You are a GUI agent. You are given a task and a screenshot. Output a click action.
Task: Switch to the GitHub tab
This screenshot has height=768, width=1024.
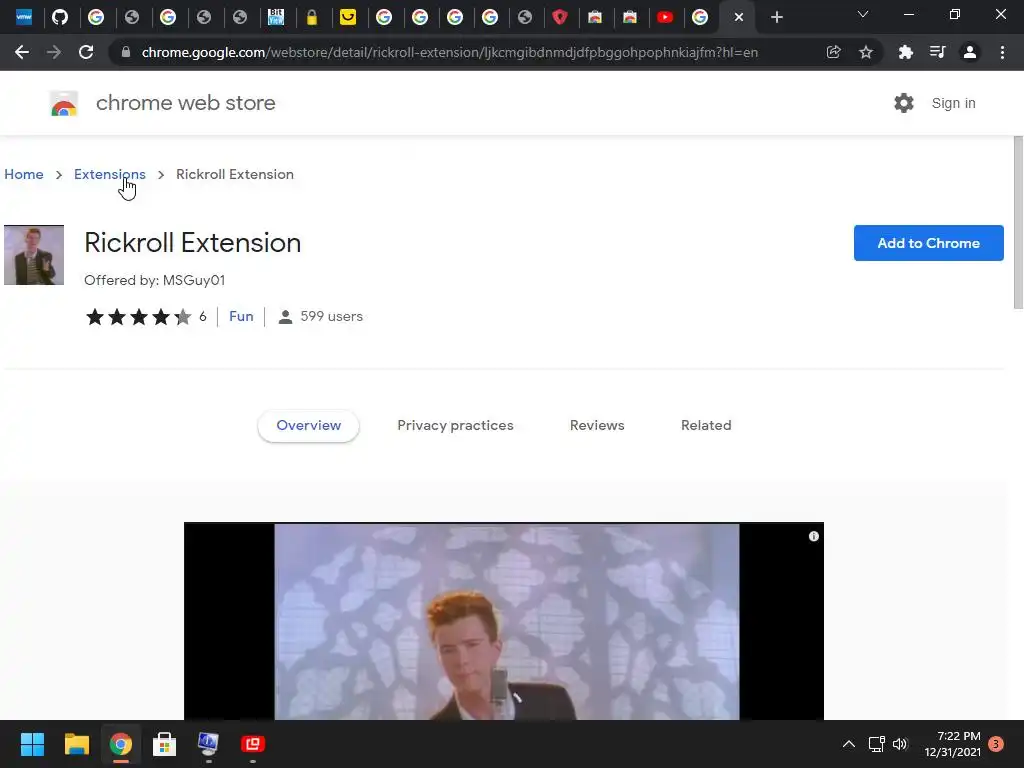[x=60, y=17]
